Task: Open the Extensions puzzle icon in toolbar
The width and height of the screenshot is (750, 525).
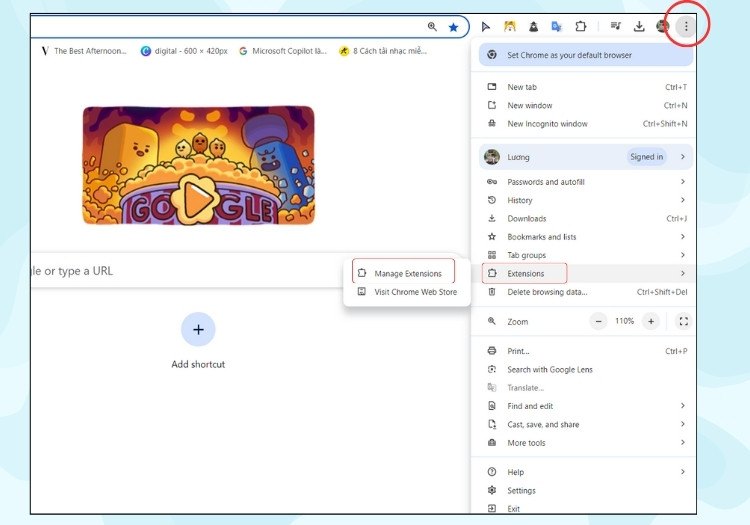Action: point(580,26)
